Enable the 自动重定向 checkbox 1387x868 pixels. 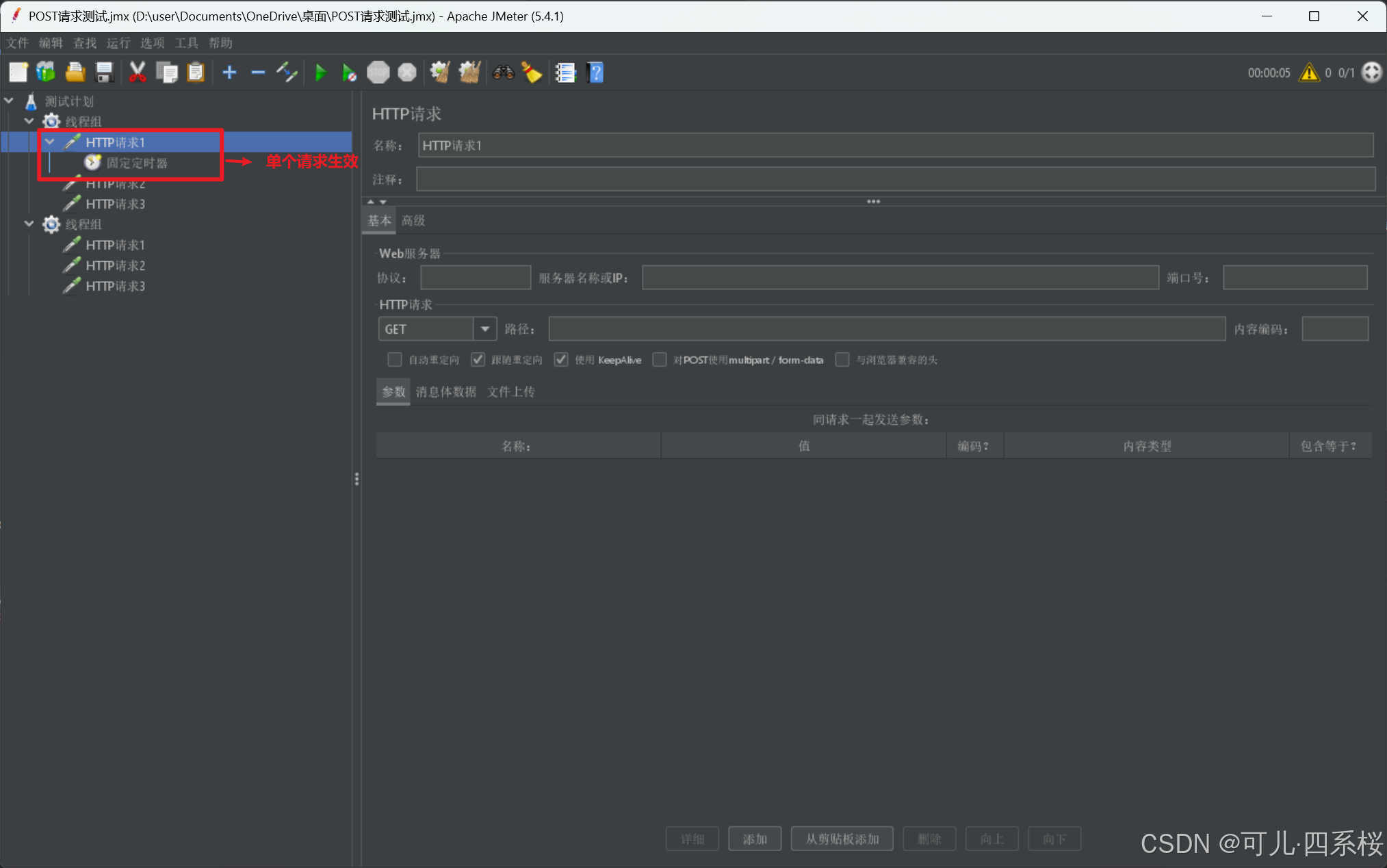tap(395, 360)
